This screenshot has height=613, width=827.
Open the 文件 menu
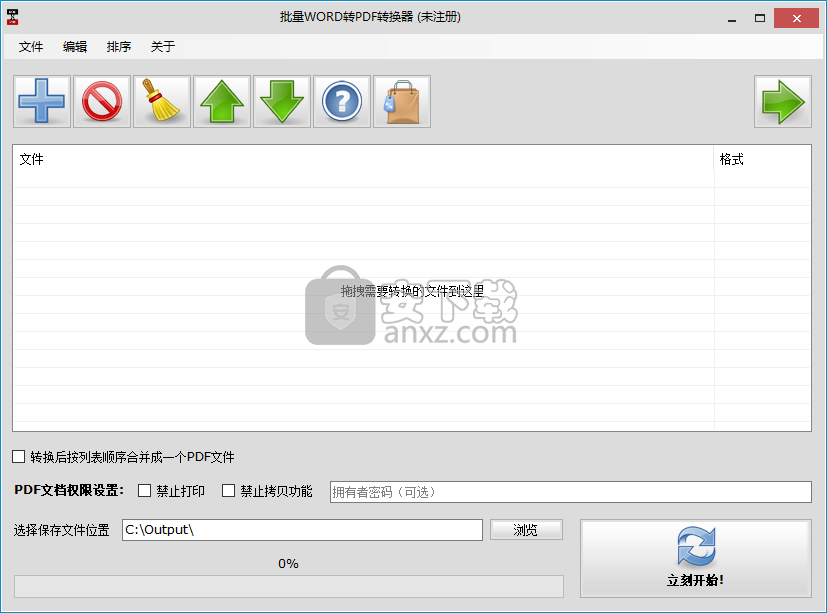(31, 47)
